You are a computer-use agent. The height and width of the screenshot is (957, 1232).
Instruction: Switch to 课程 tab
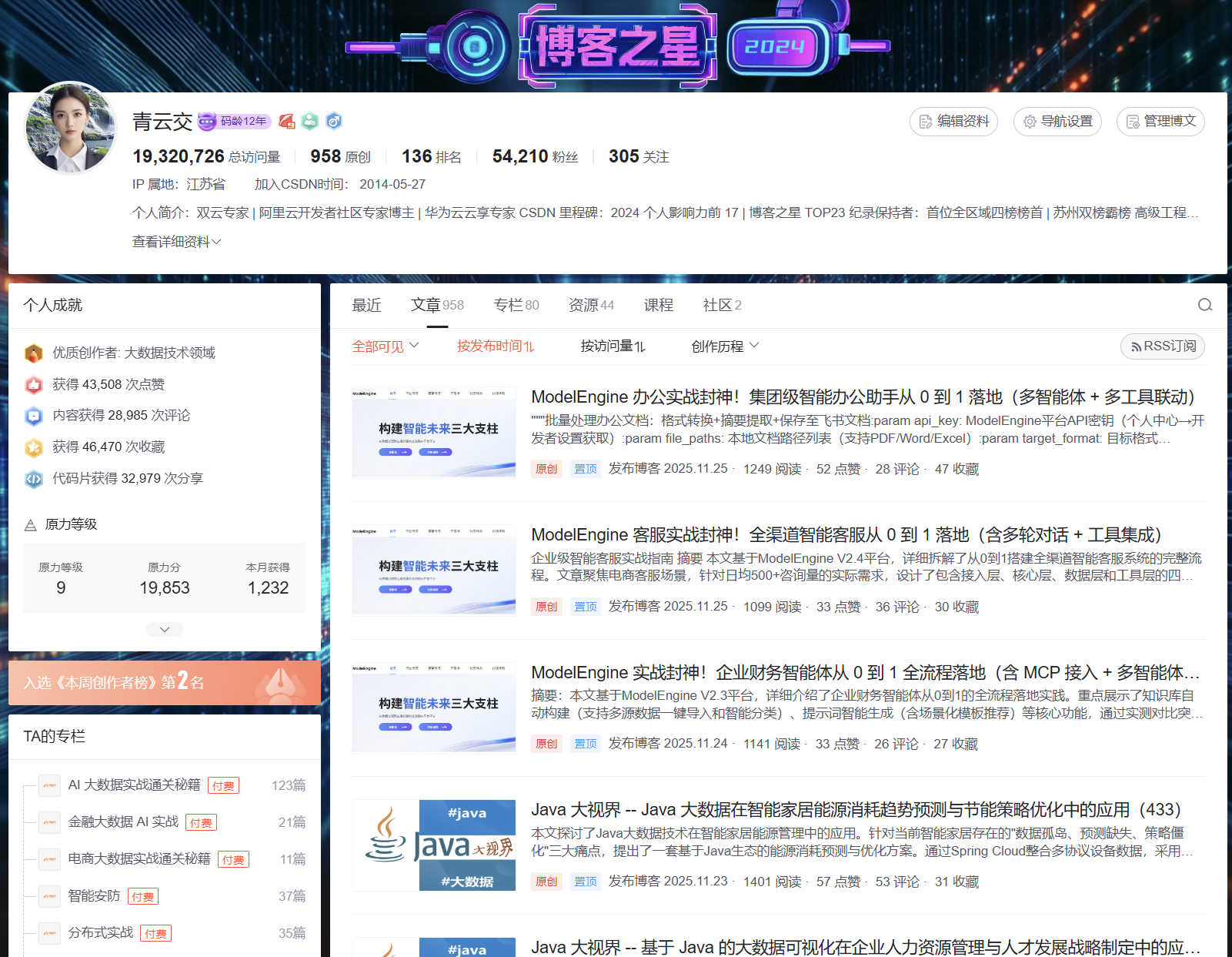[659, 306]
